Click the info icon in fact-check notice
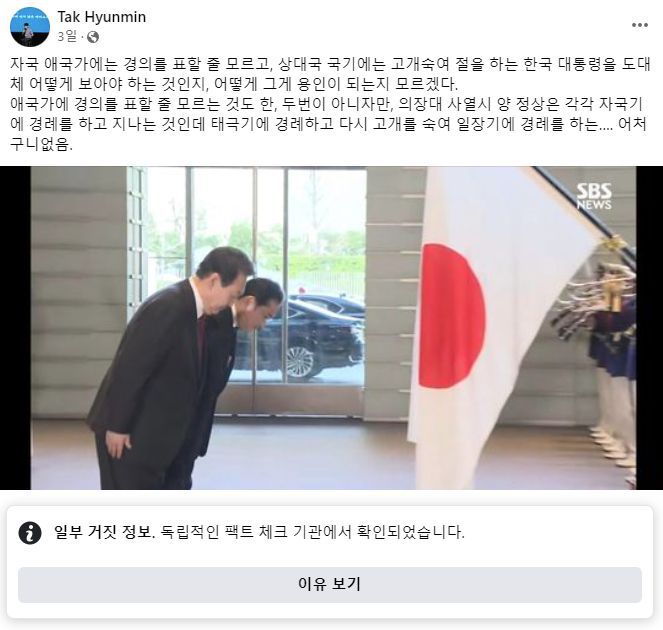Viewport: 663px width, 630px height. coord(30,532)
